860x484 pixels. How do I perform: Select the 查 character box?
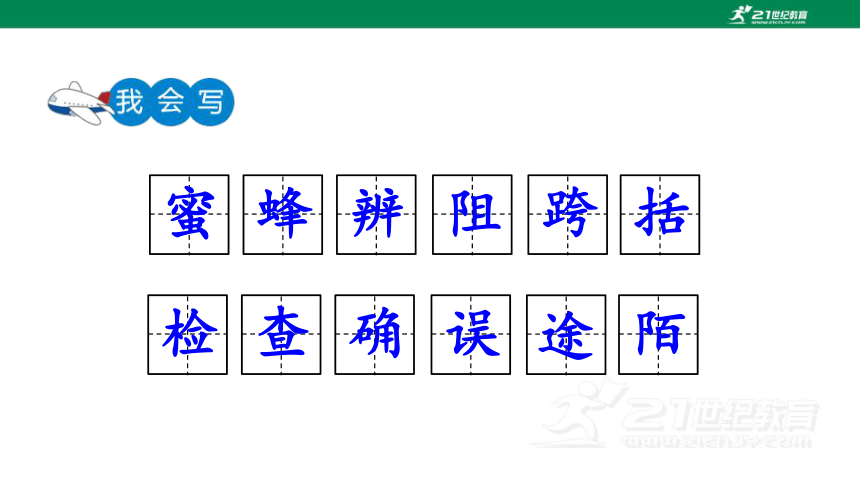coord(281,335)
